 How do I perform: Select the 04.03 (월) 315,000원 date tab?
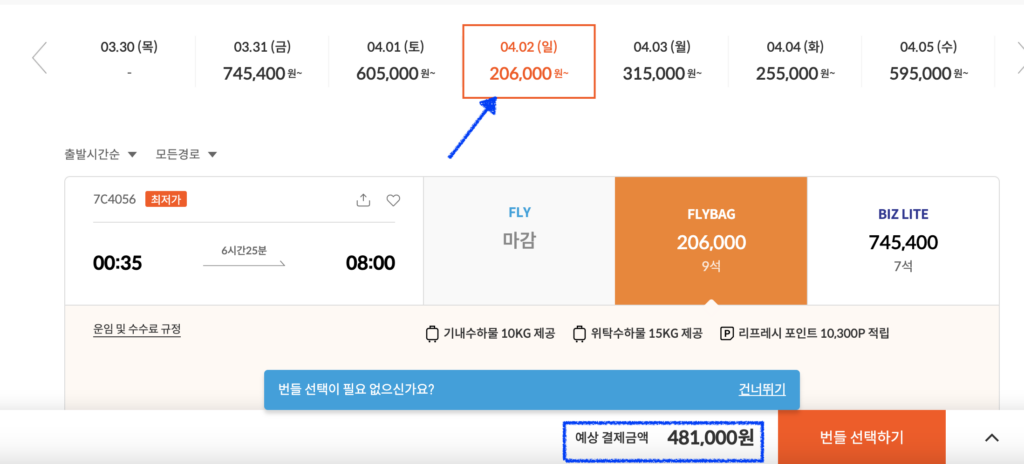coord(662,61)
